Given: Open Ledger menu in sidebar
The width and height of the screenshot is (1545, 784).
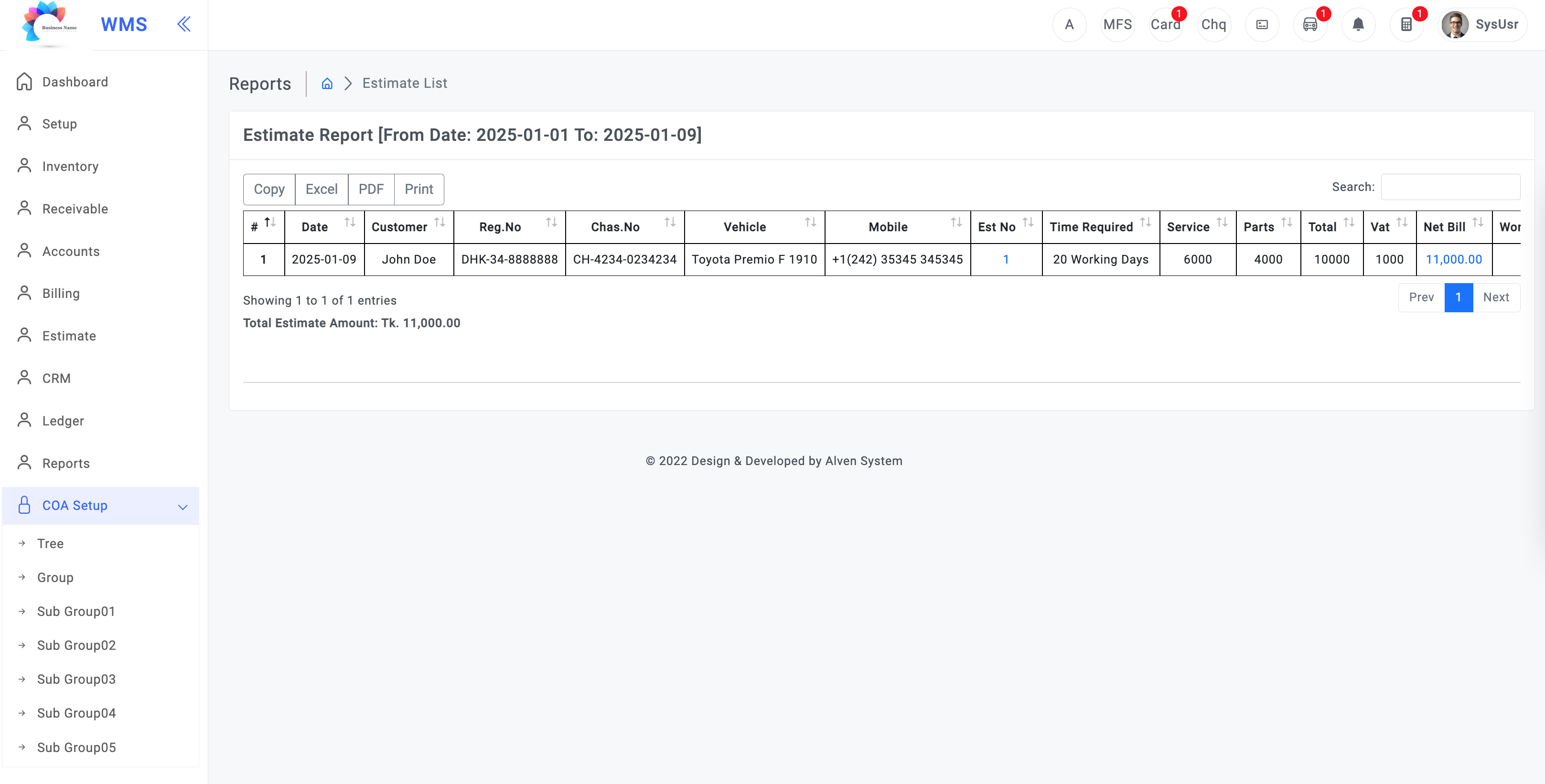Looking at the screenshot, I should [100, 421].
